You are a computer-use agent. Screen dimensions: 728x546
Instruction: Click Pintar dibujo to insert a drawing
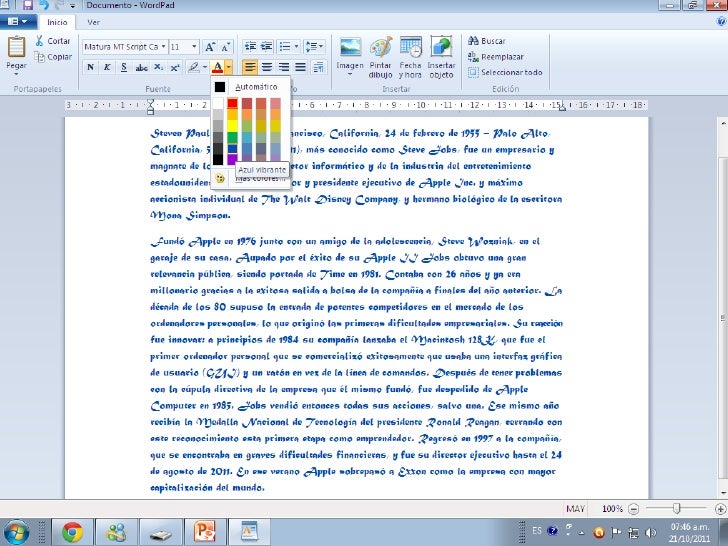pos(381,57)
